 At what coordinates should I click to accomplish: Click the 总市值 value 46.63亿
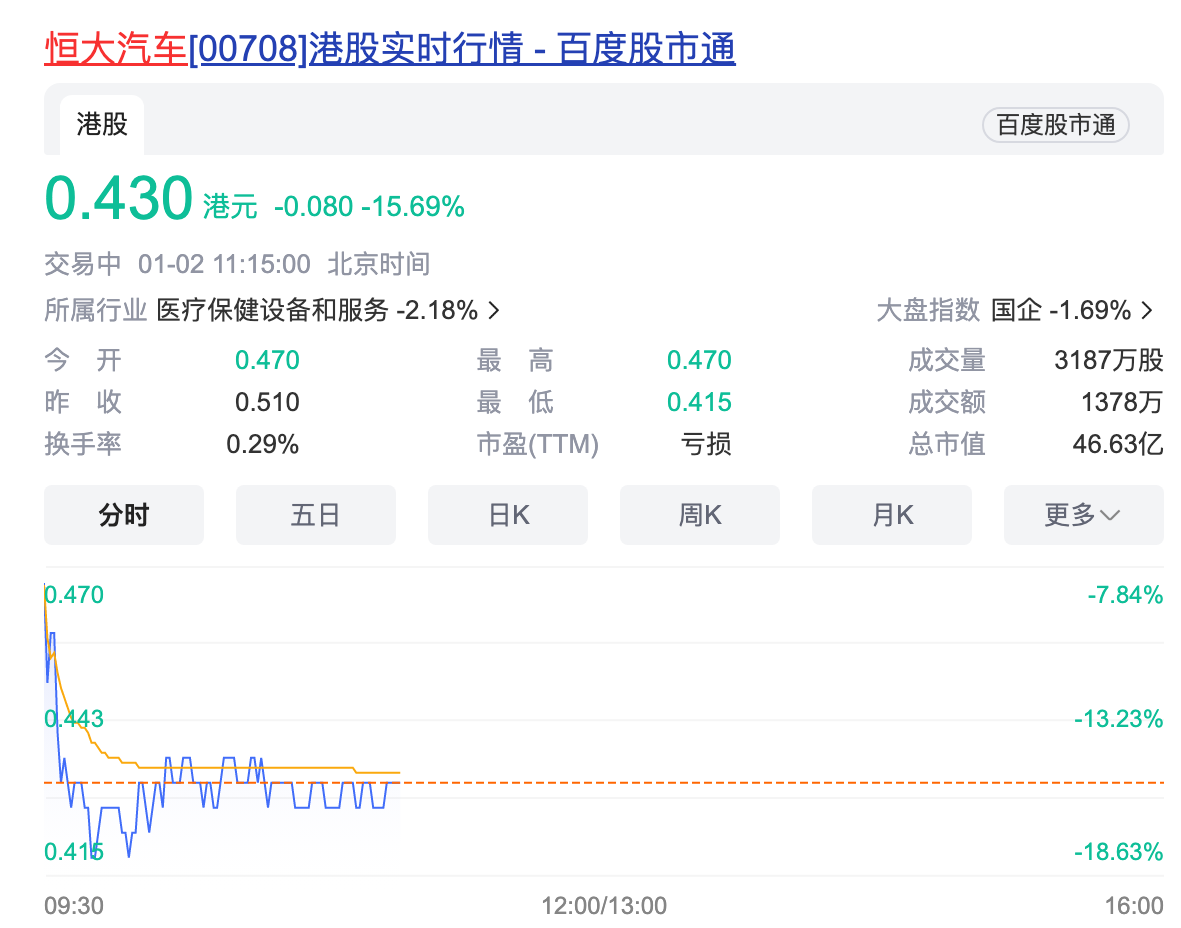(x=1118, y=444)
